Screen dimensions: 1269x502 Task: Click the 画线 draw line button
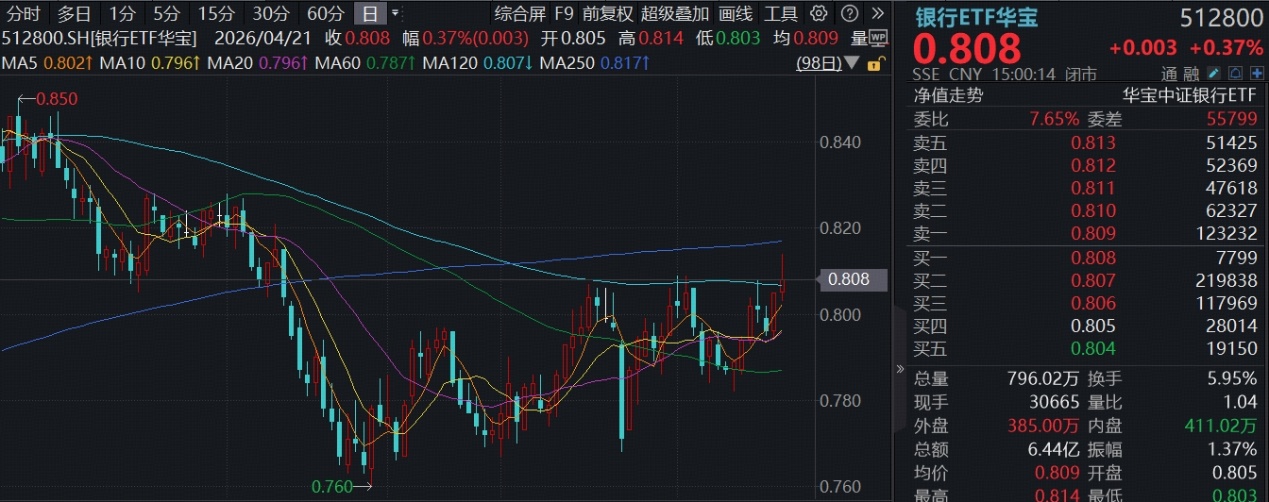pyautogui.click(x=735, y=14)
